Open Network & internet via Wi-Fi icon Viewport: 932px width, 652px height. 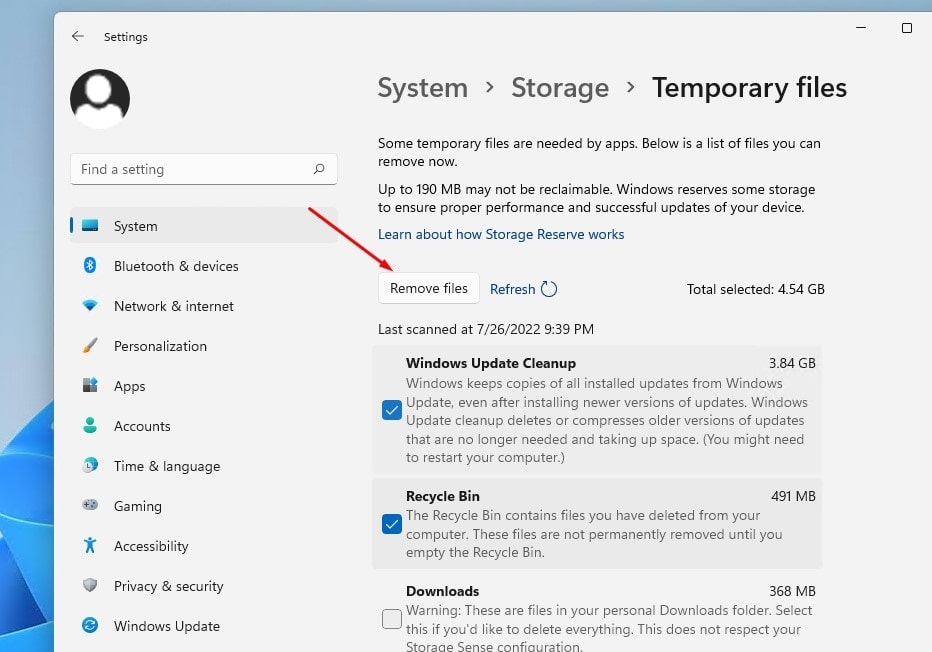tap(90, 306)
